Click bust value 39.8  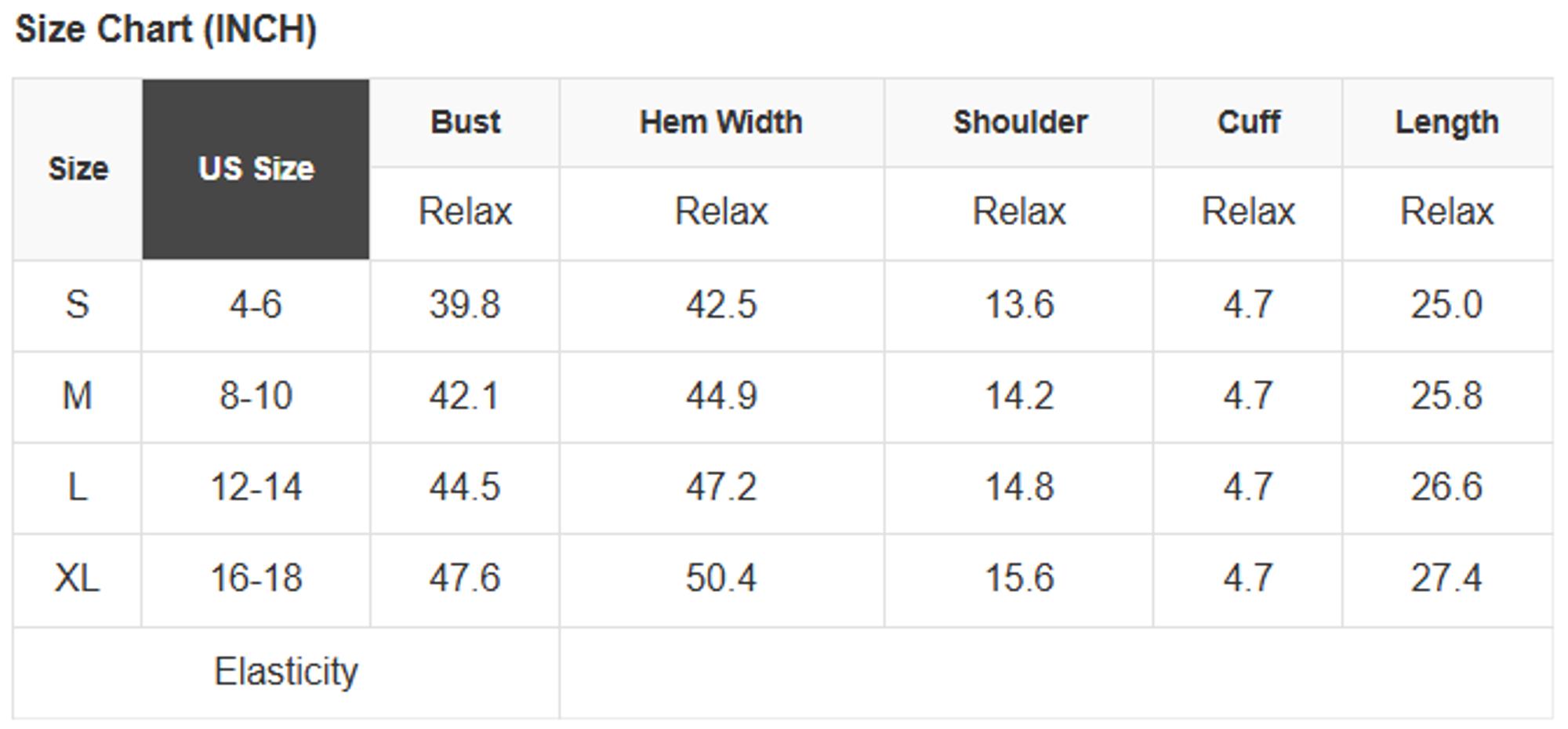click(464, 304)
